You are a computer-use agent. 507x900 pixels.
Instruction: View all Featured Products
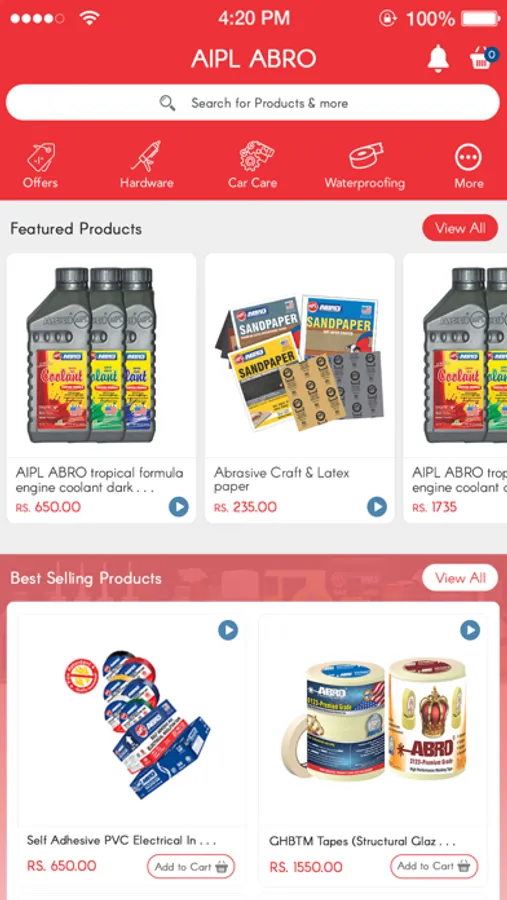click(460, 228)
